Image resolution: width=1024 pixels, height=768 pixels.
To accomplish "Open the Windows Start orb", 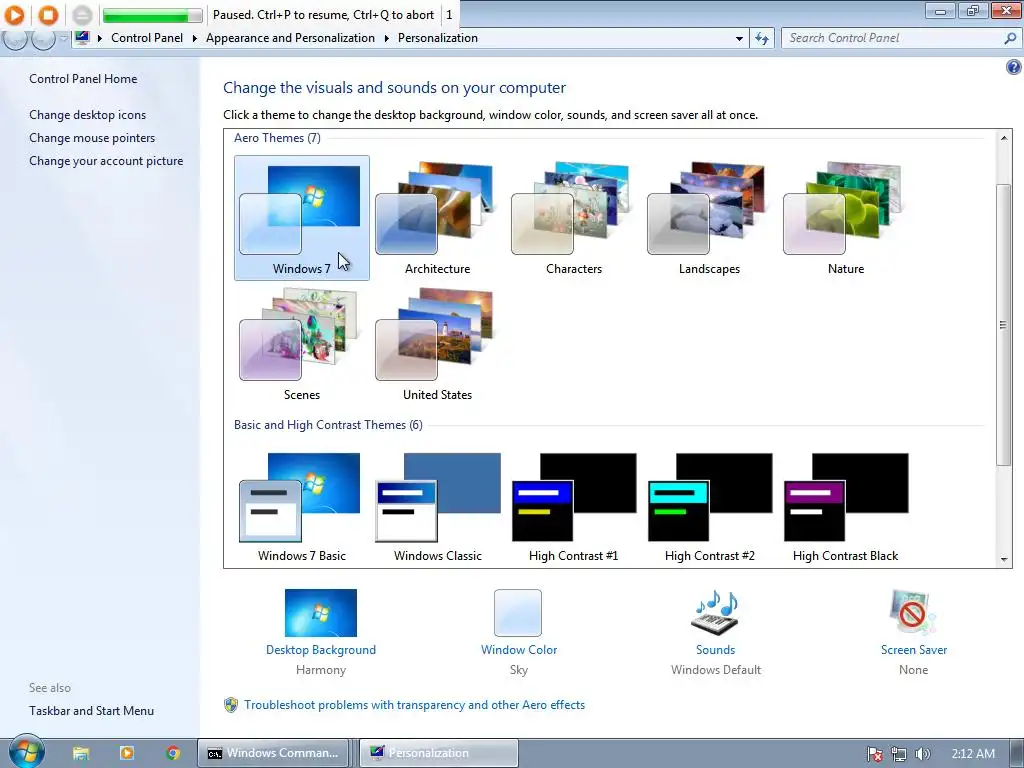I will click(26, 752).
